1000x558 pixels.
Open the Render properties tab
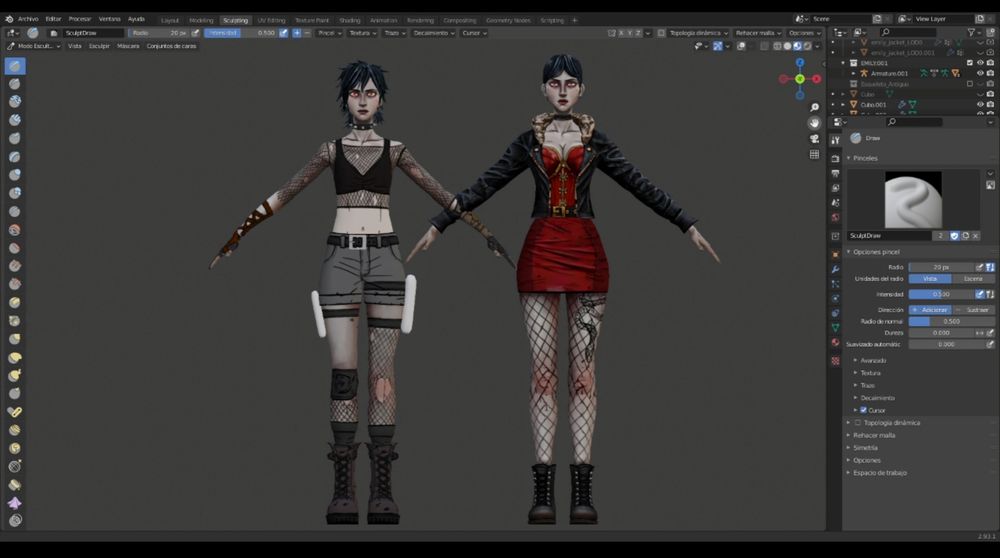[x=835, y=158]
